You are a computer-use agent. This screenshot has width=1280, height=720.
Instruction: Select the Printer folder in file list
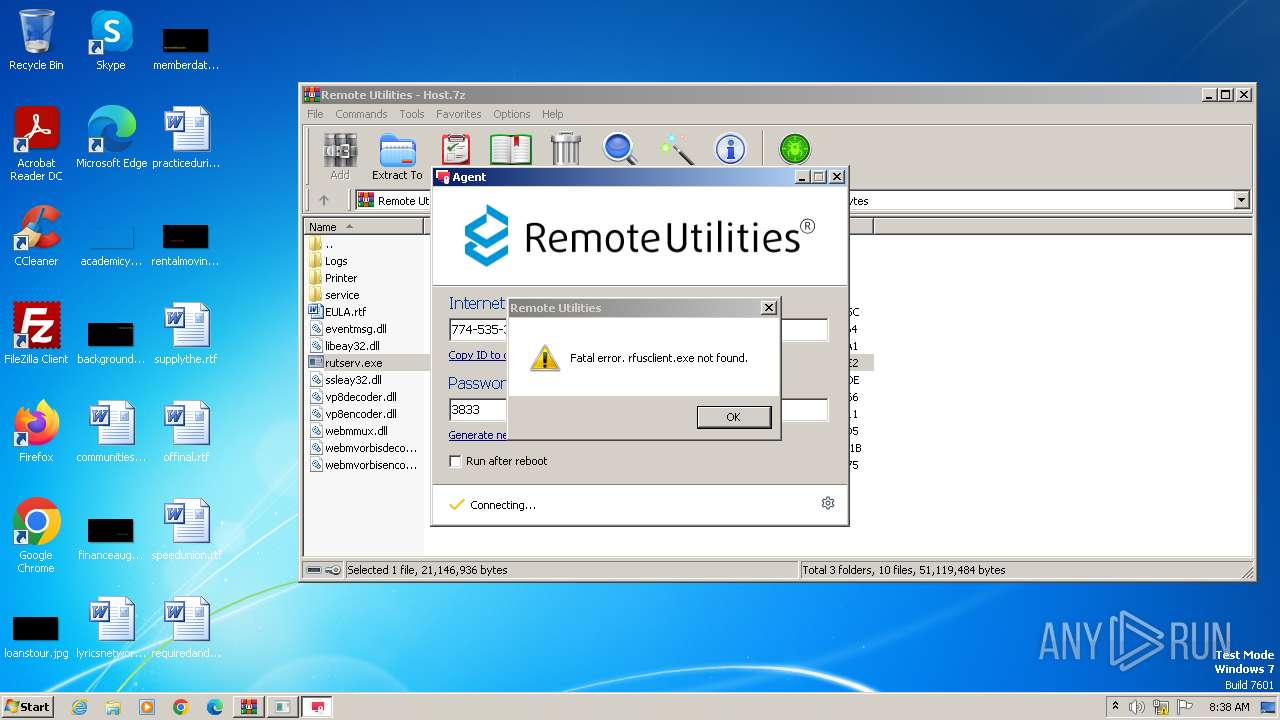[341, 278]
